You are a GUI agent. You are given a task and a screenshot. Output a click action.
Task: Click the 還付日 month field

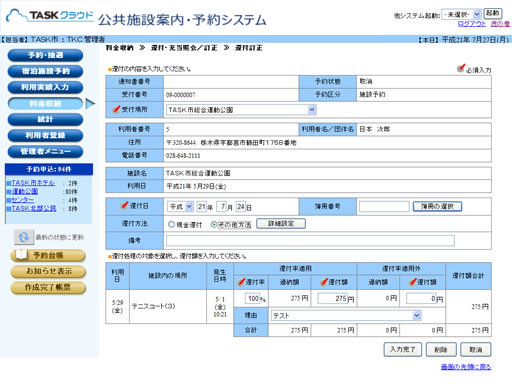222,207
